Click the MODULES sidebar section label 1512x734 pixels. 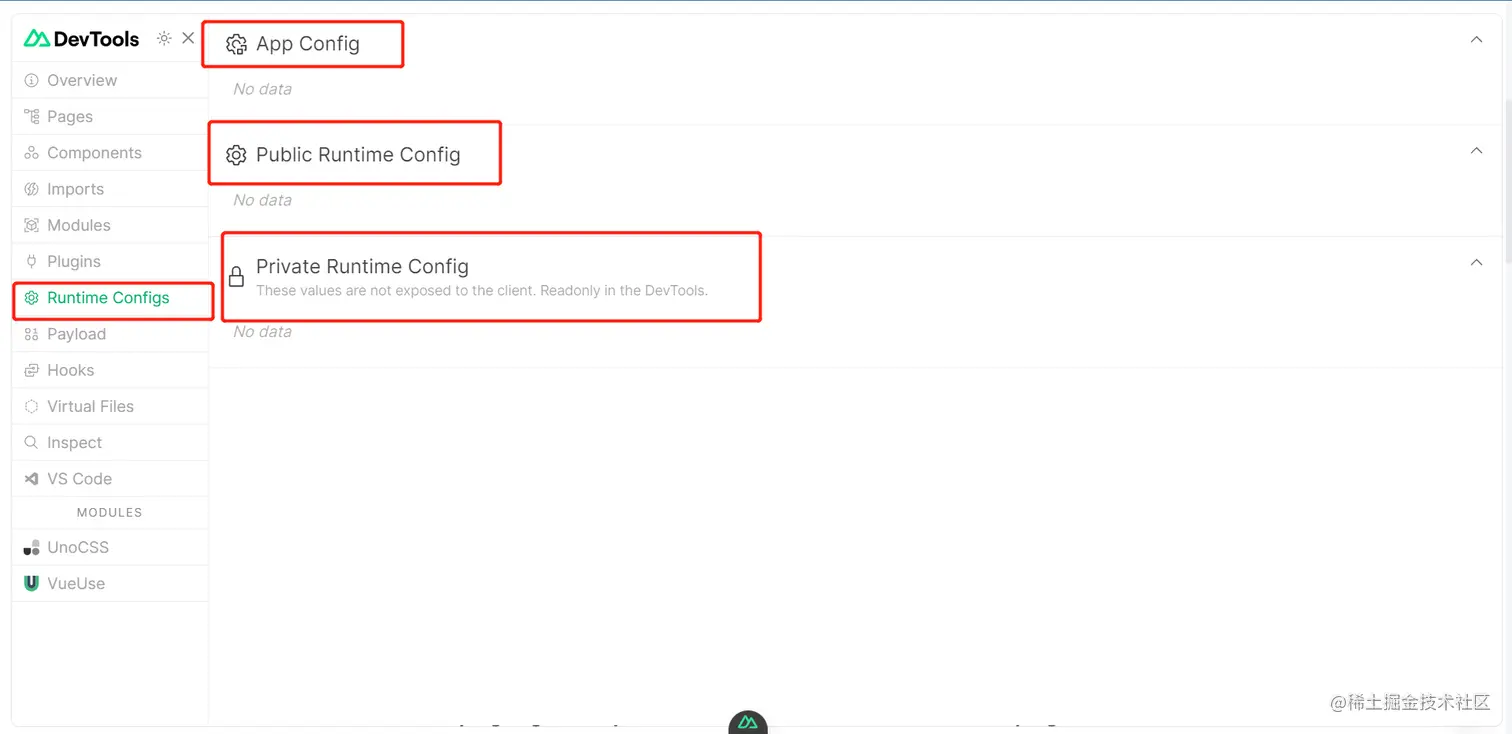tap(110, 512)
